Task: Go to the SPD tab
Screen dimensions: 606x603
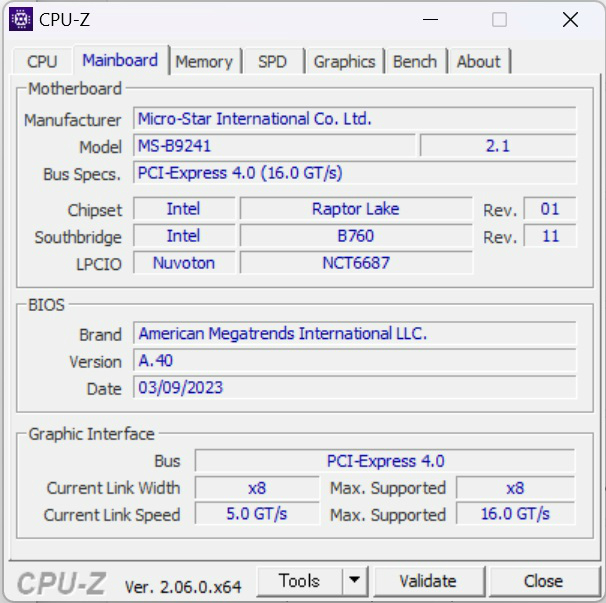Action: coord(273,61)
